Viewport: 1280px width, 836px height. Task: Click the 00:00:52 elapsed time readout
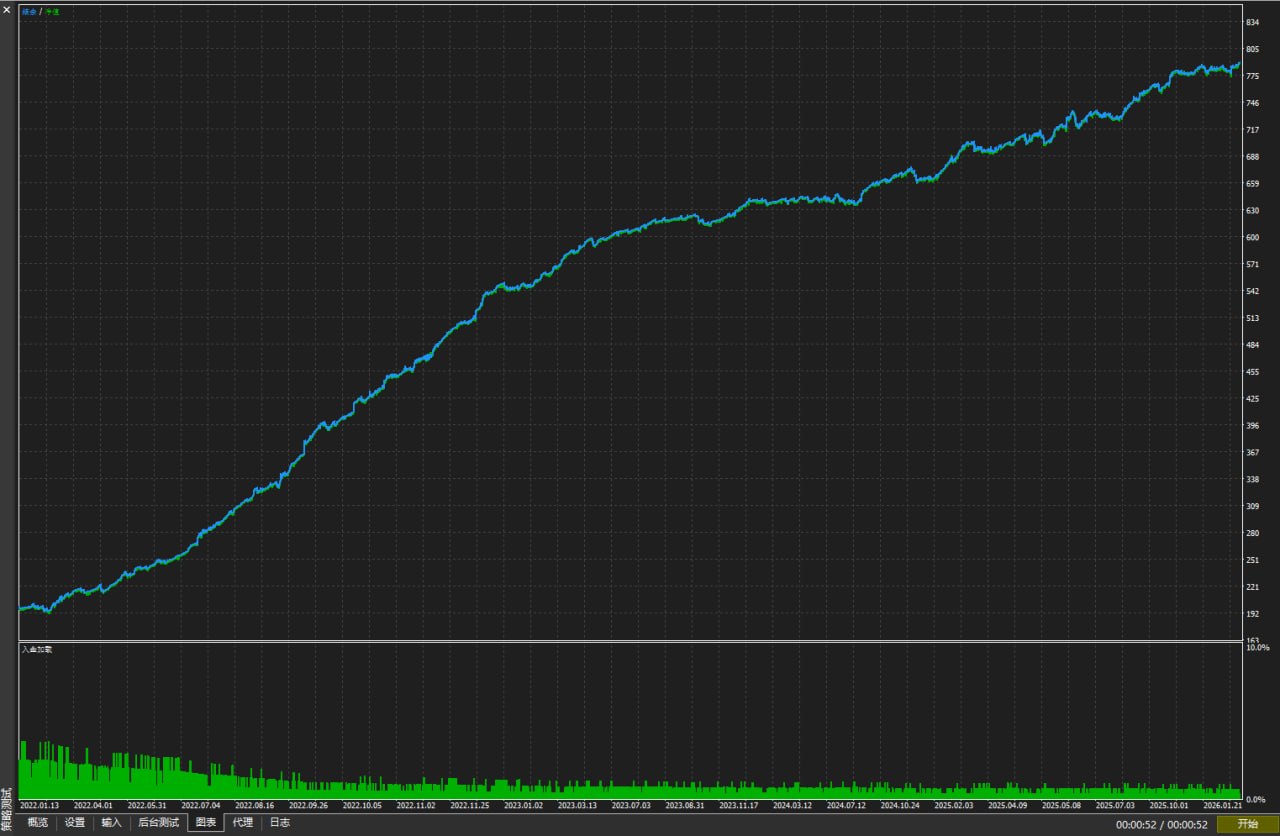[1135, 825]
